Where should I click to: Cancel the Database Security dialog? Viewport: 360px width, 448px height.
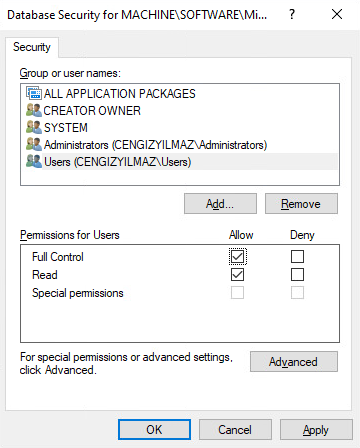pos(235,430)
